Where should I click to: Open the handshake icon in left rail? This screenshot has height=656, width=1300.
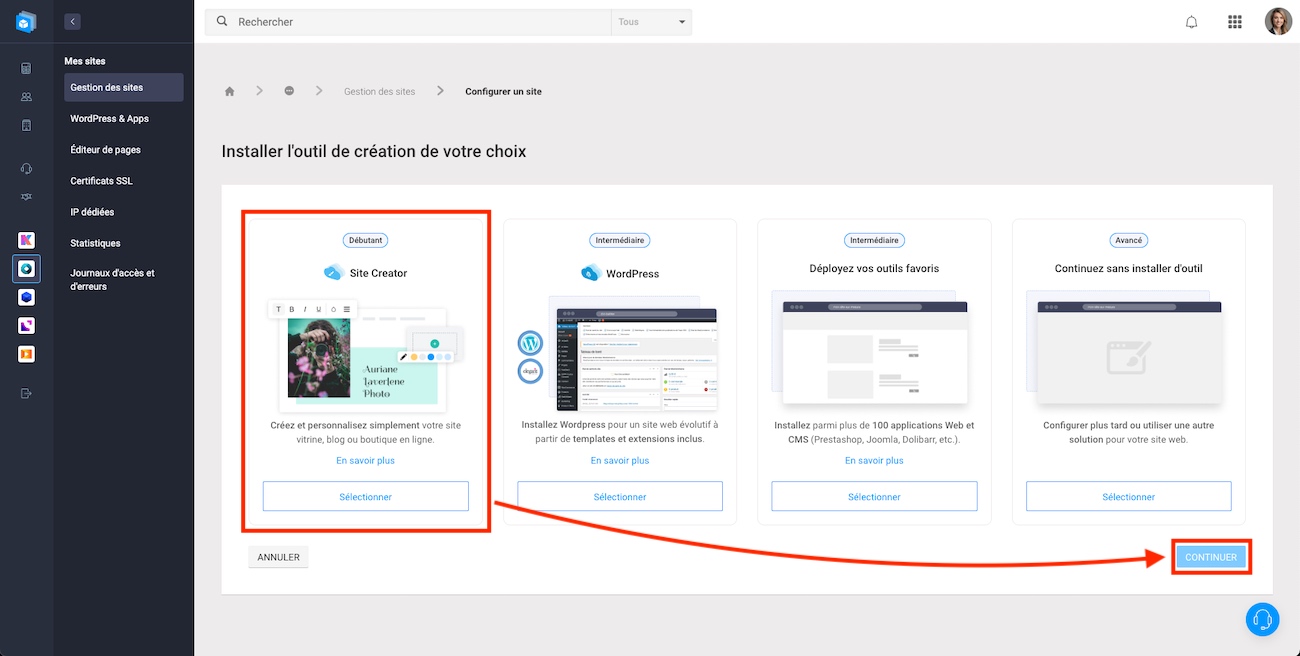click(x=26, y=197)
